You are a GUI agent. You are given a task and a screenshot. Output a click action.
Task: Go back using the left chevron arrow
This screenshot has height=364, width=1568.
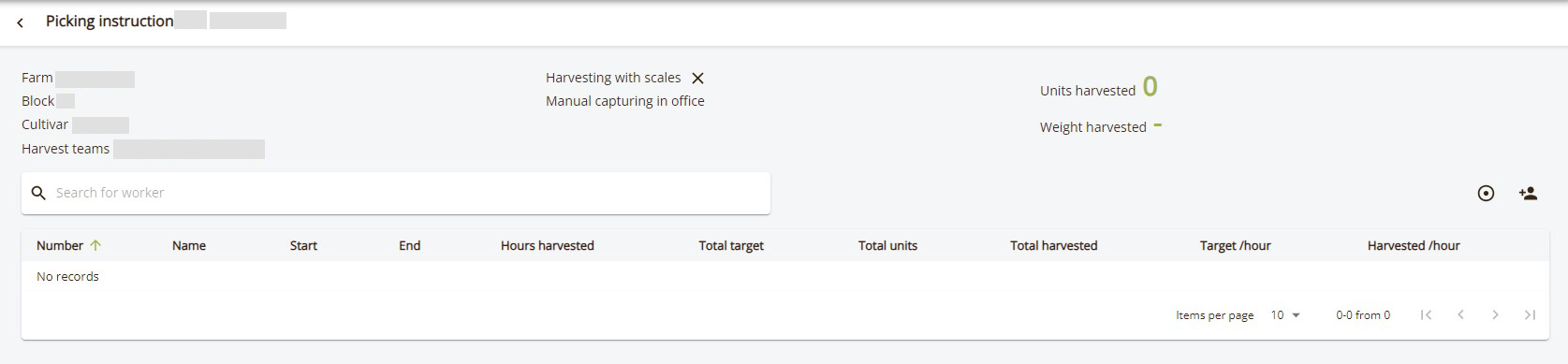click(21, 22)
